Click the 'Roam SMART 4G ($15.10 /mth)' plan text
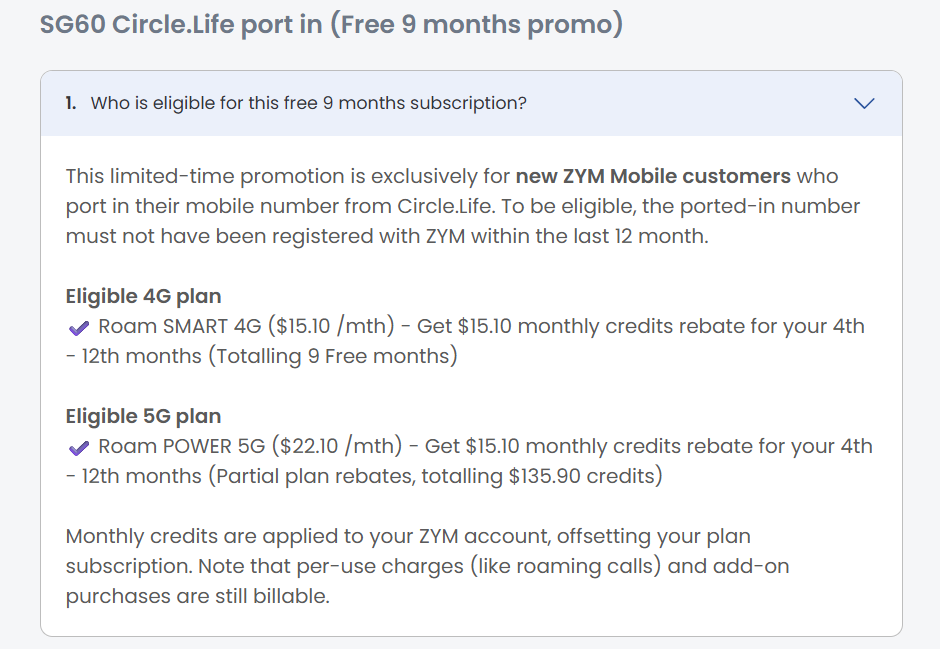The image size is (940, 649). tap(246, 326)
